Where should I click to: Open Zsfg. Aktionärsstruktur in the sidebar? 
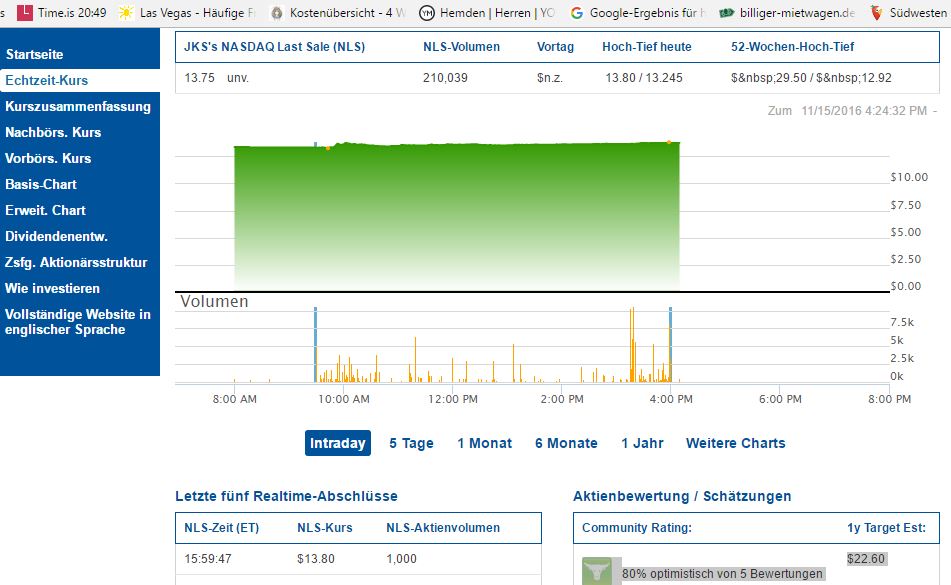pos(76,262)
